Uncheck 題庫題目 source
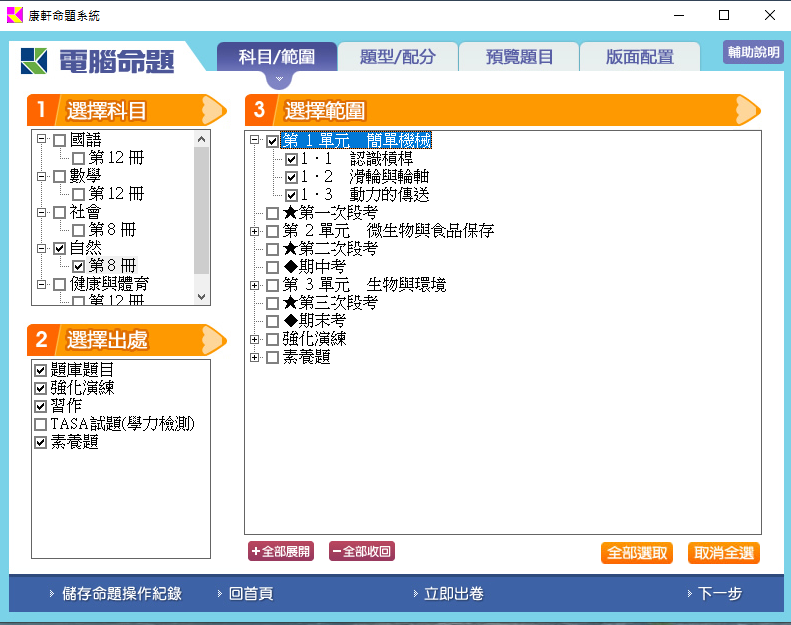 tap(41, 370)
